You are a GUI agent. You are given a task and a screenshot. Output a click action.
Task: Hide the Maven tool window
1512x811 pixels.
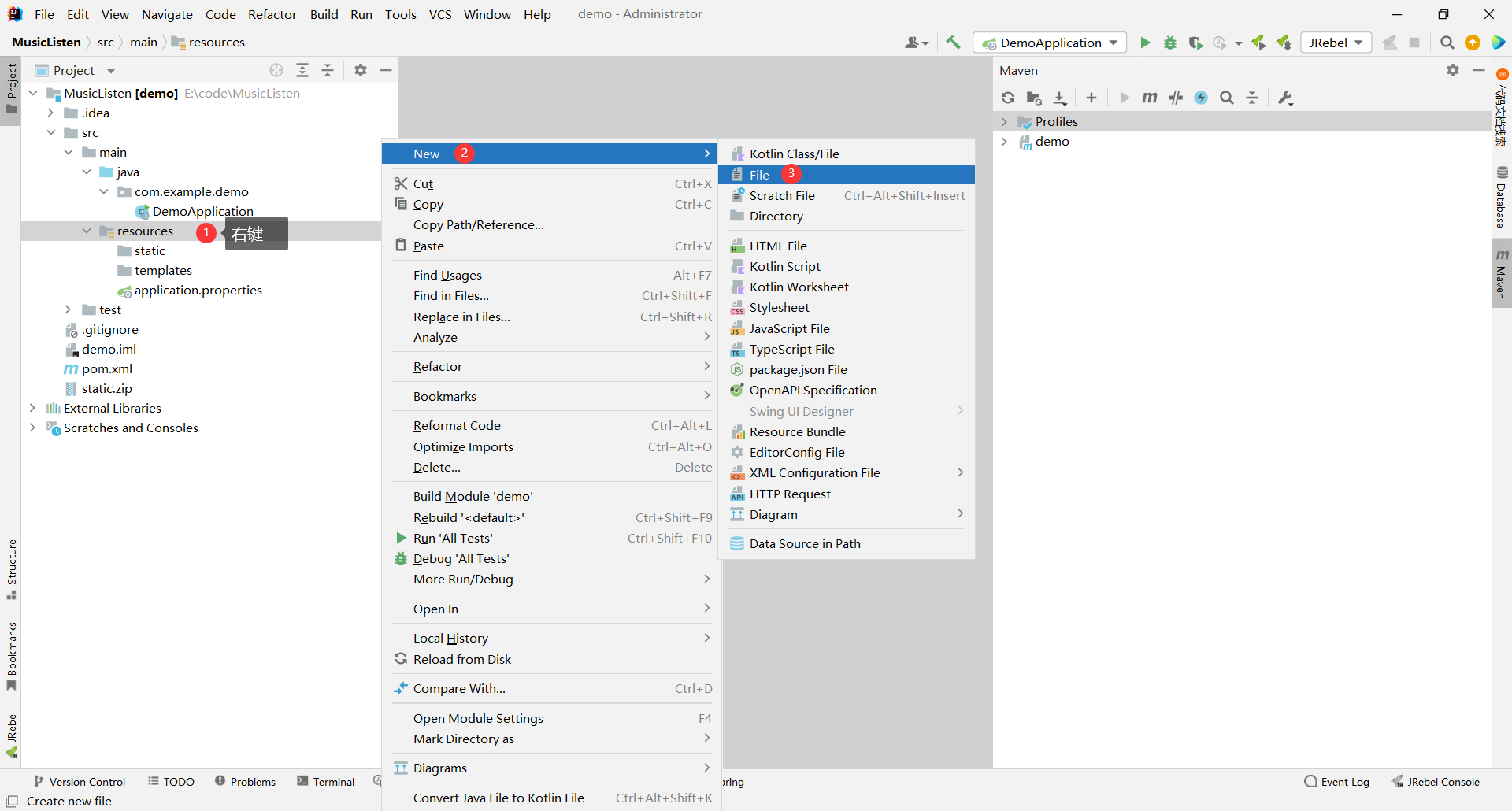point(1479,70)
